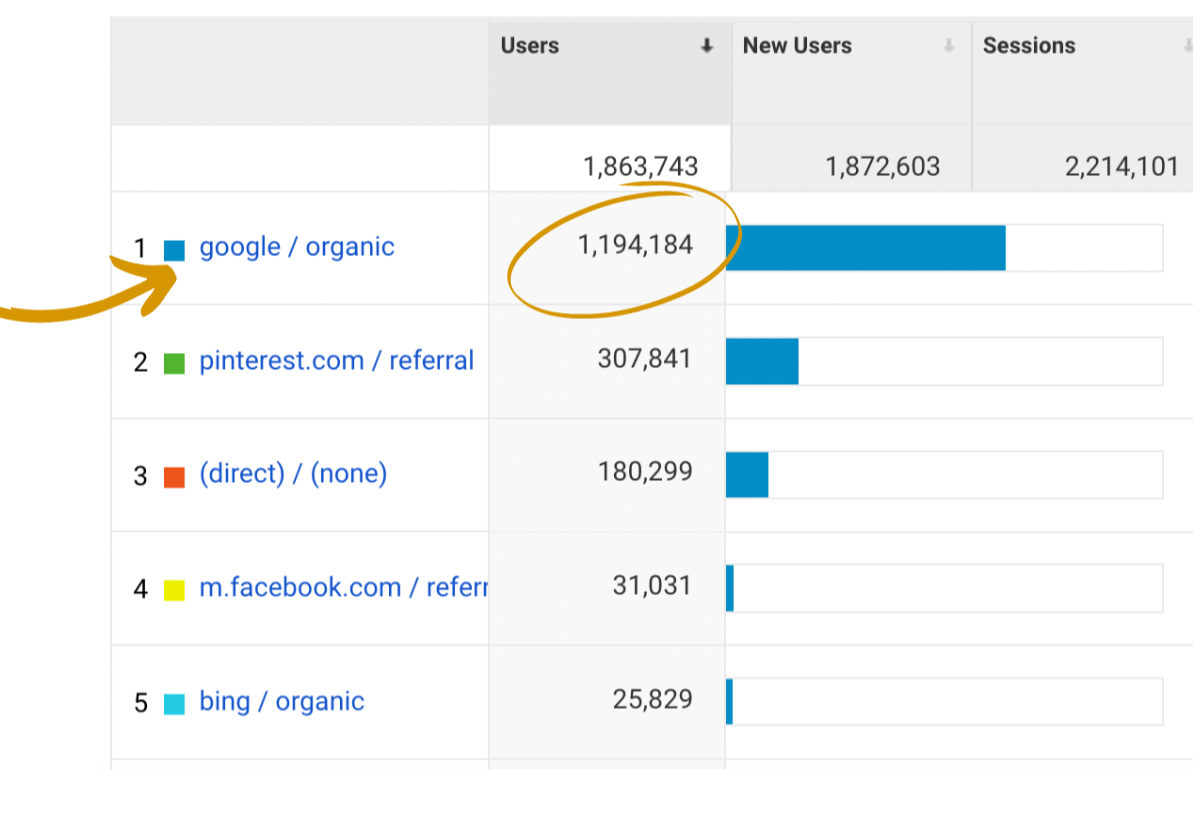Image resolution: width=1200 pixels, height=822 pixels.
Task: Click the pinterest.com referral bar chart bar
Action: pyautogui.click(x=762, y=361)
